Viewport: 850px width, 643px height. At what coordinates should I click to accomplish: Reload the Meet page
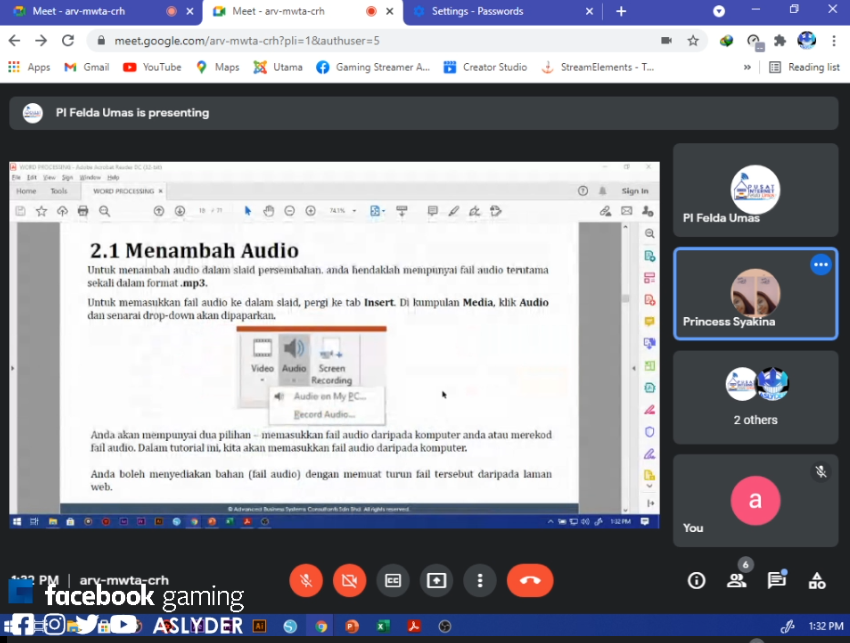[x=68, y=41]
